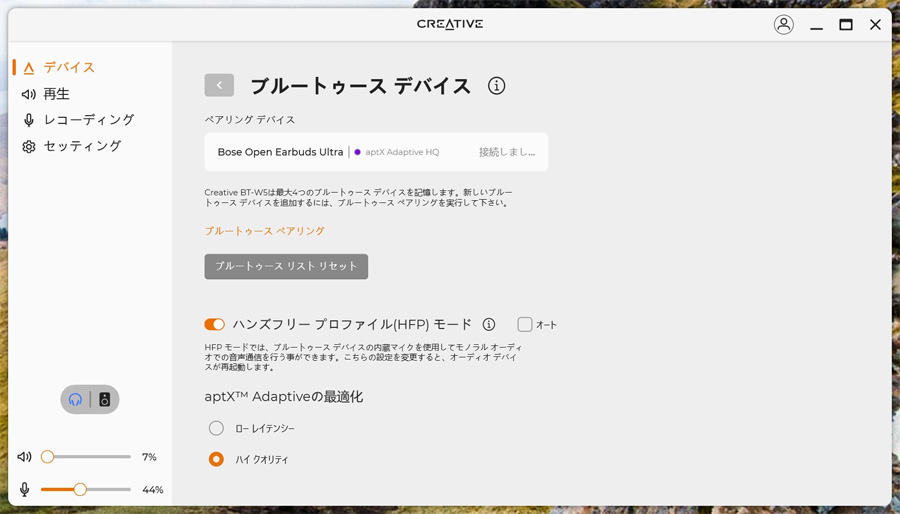Switch output to headphones icon

coord(76,399)
